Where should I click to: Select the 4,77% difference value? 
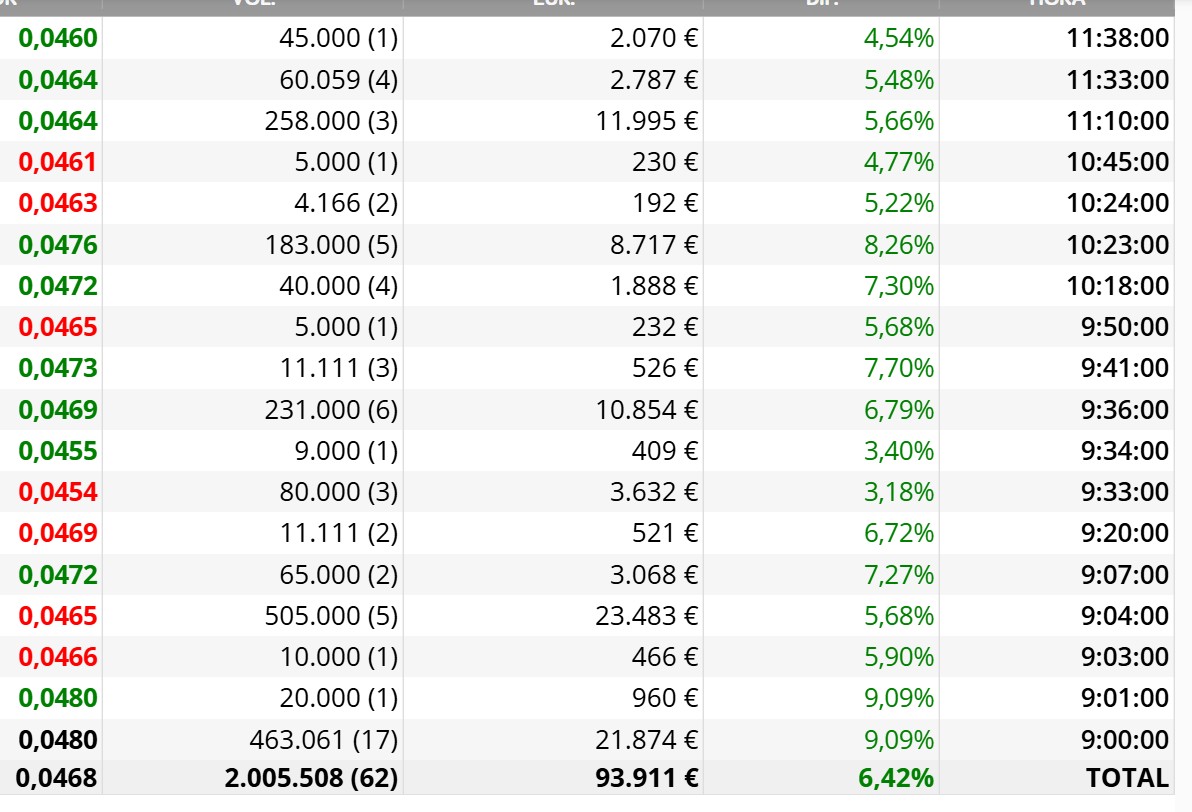899,162
